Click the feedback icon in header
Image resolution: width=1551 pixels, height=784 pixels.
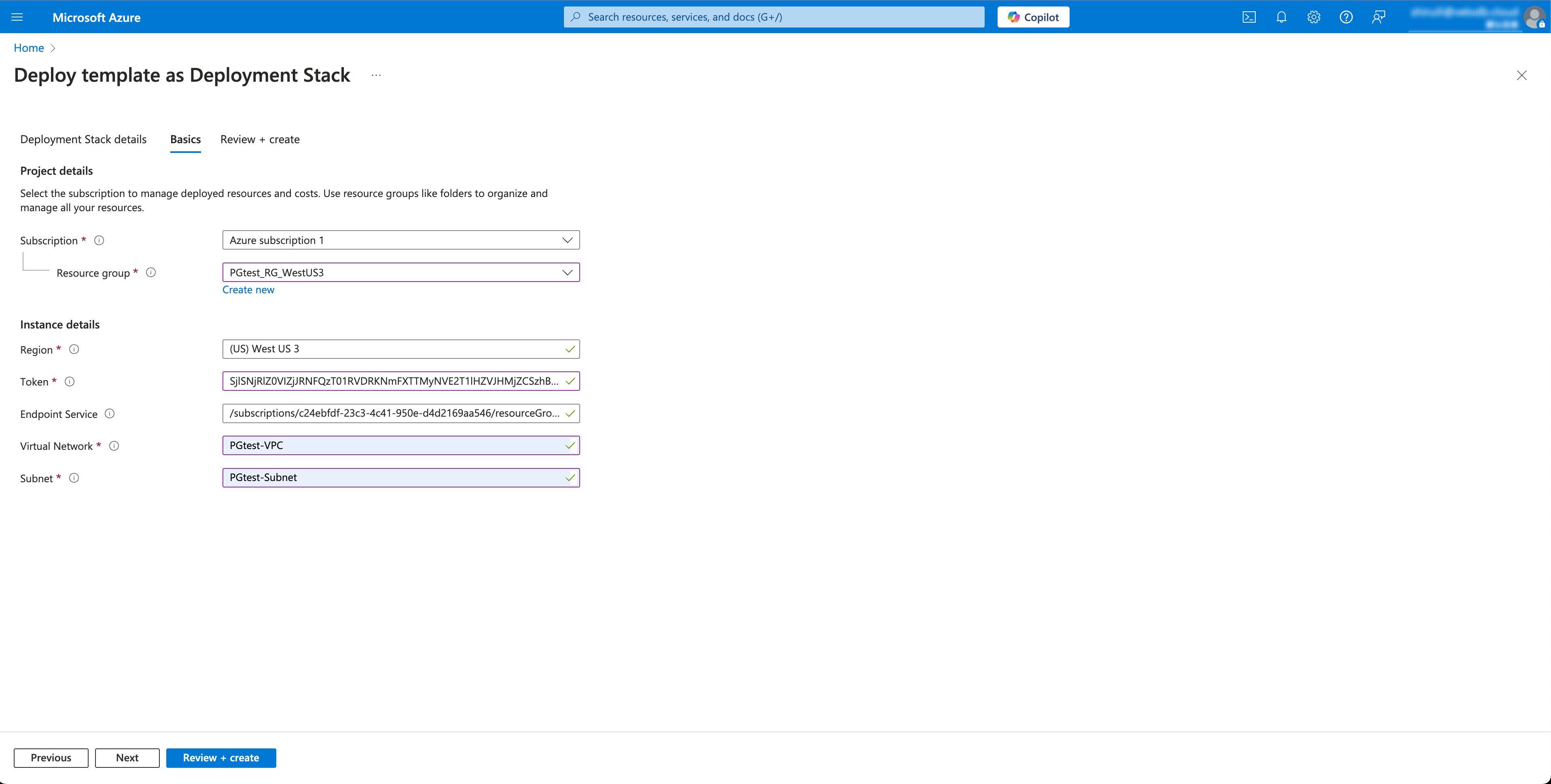[1378, 17]
